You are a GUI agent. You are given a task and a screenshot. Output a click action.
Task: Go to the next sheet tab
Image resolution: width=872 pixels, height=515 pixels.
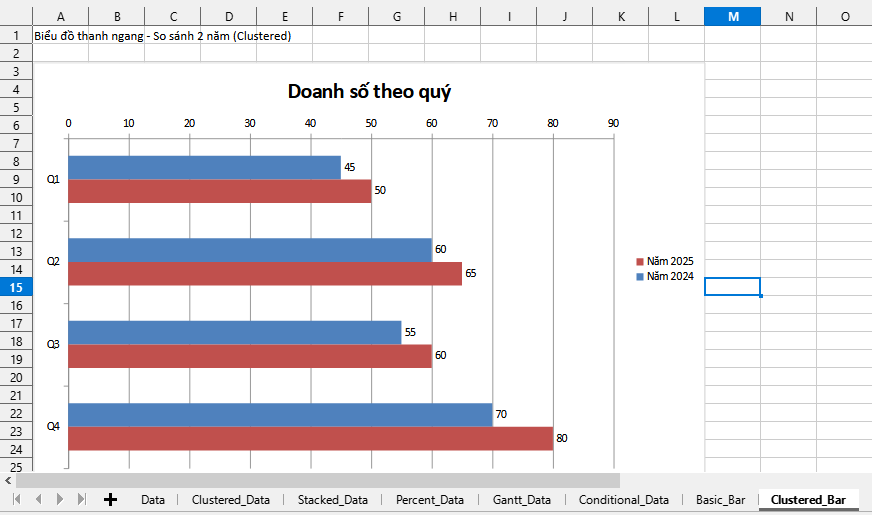click(60, 499)
